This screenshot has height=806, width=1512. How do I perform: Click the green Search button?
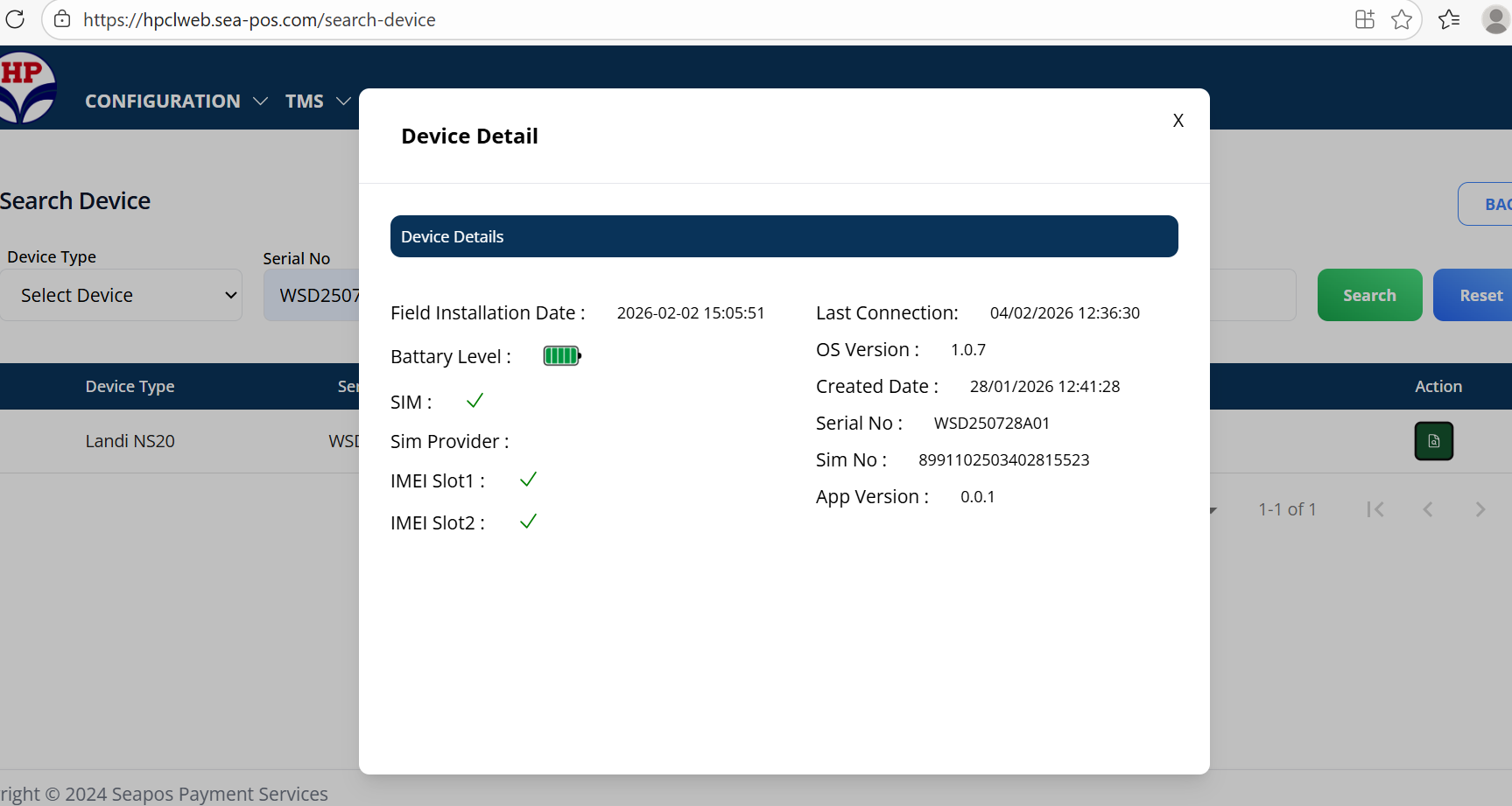click(x=1369, y=296)
